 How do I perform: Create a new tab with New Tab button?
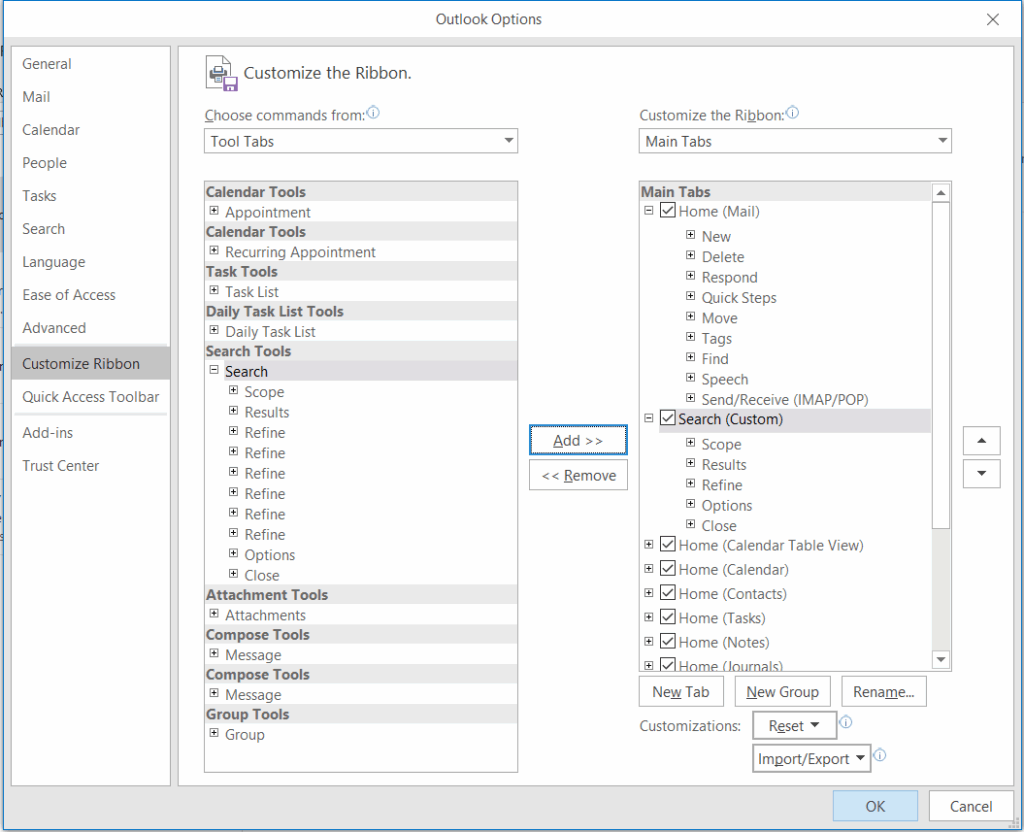681,691
